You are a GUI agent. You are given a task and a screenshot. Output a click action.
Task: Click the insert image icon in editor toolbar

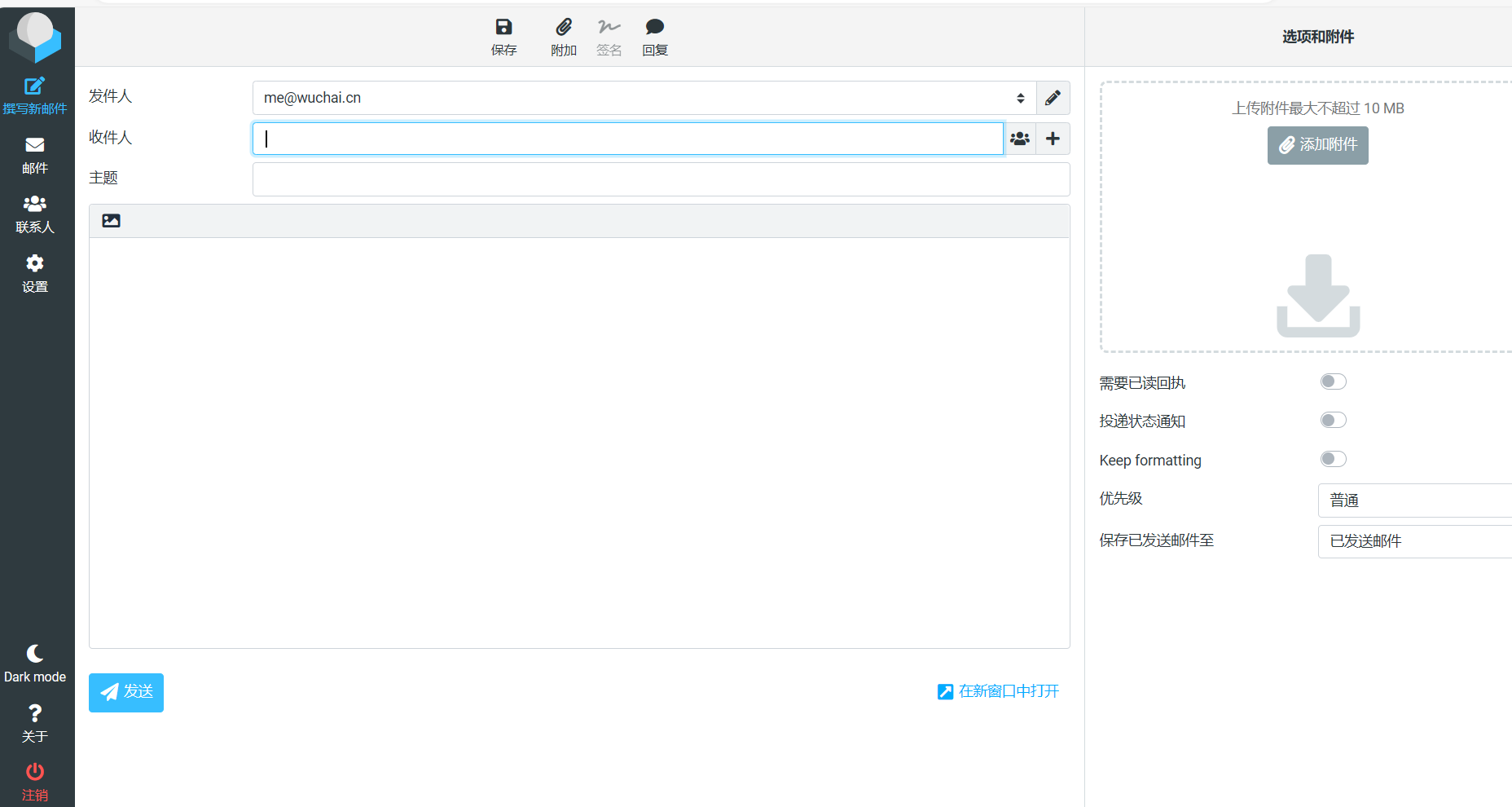(x=112, y=221)
